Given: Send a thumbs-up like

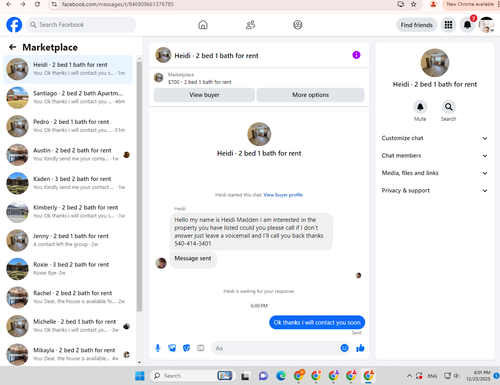Looking at the screenshot, I should pyautogui.click(x=360, y=348).
